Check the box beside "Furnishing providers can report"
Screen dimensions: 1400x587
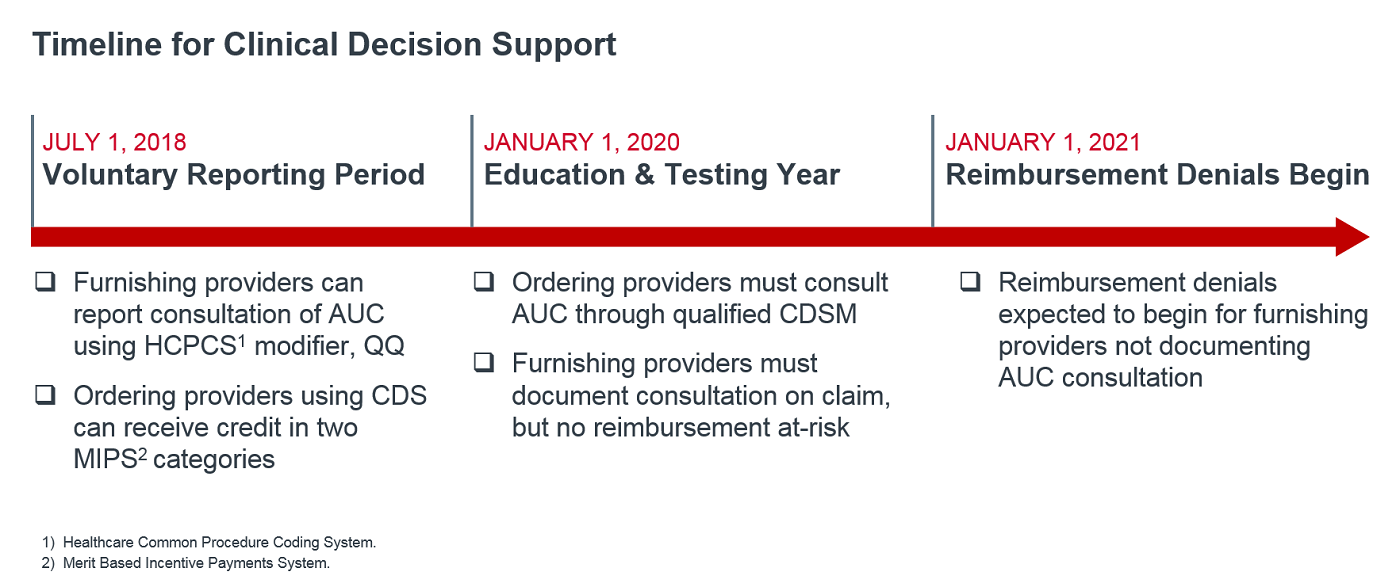click(x=45, y=282)
